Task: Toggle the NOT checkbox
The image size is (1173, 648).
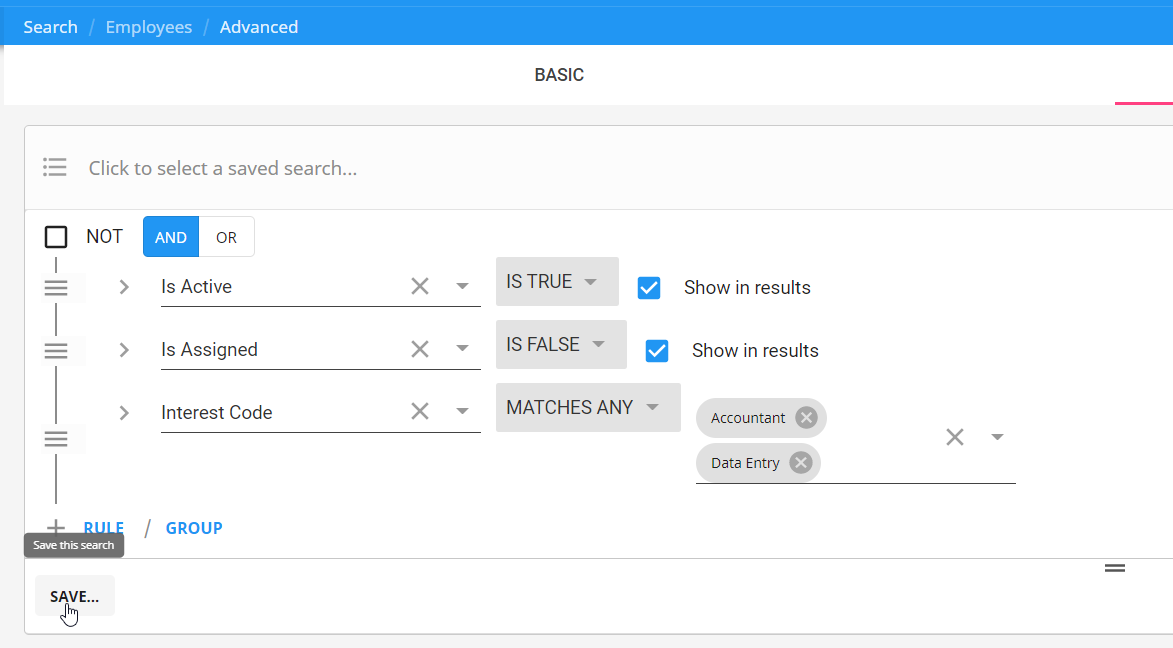Action: tap(56, 237)
